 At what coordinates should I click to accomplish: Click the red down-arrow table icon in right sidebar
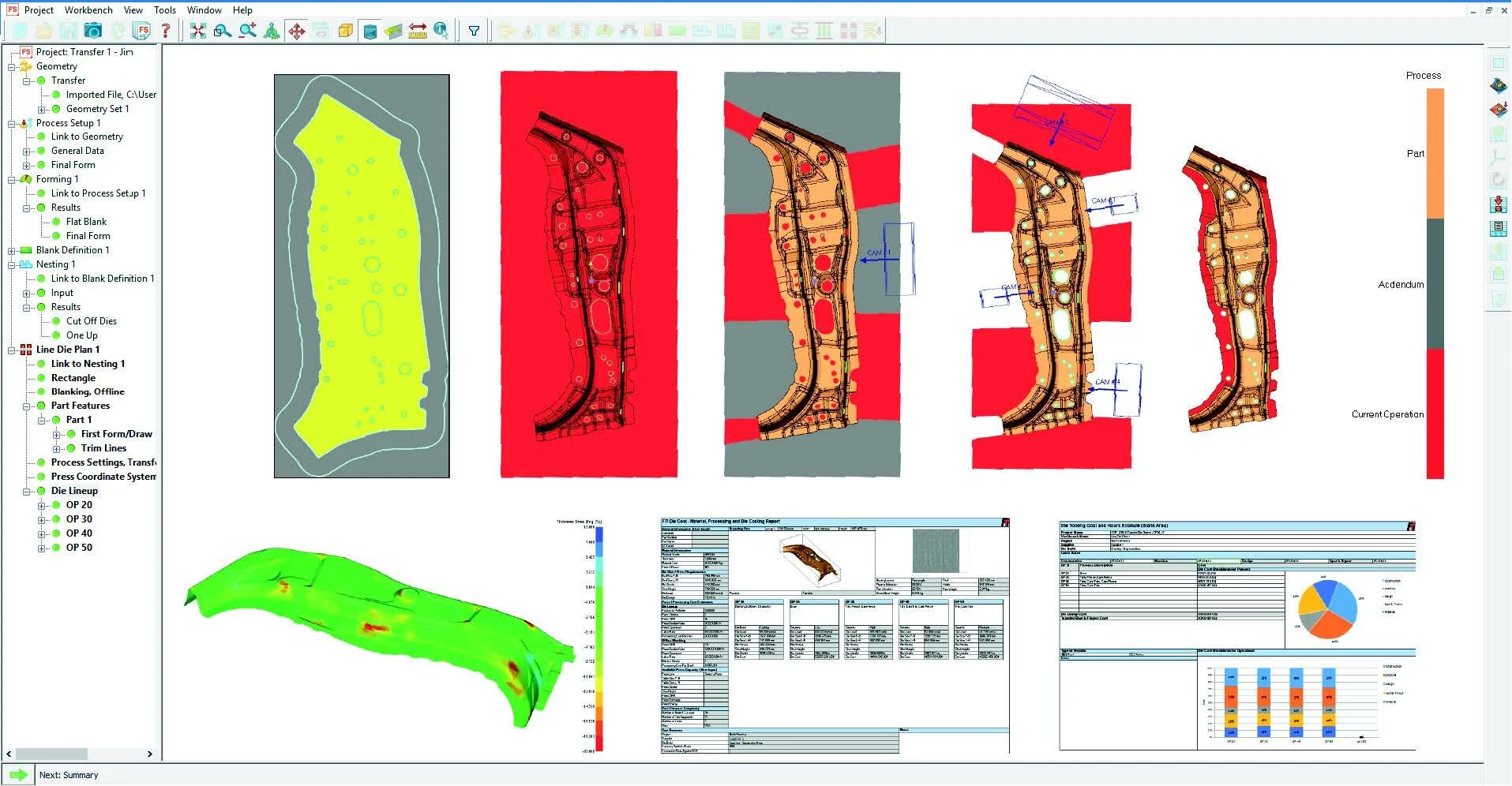[x=1498, y=204]
